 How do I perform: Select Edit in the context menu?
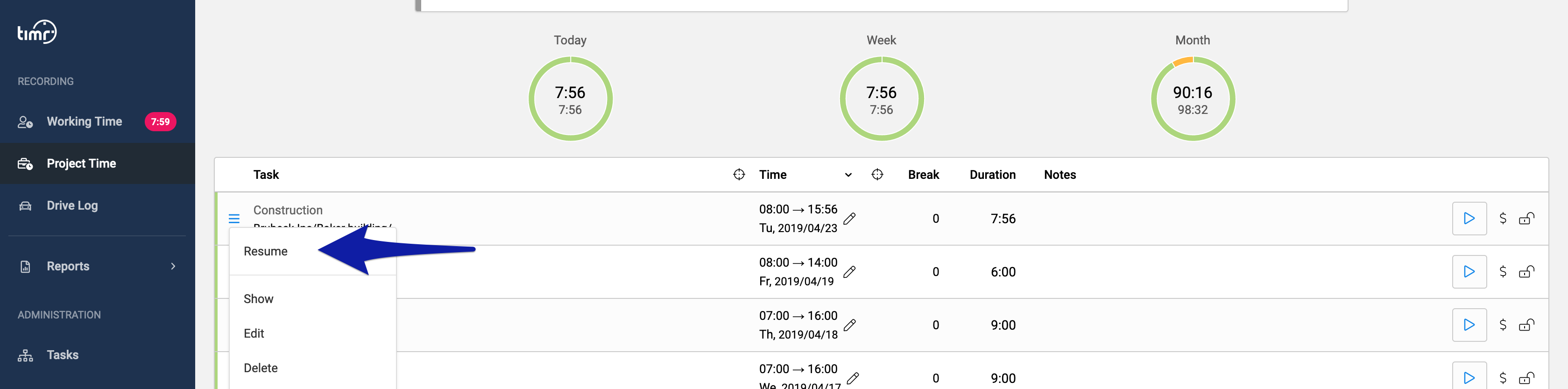pos(254,333)
